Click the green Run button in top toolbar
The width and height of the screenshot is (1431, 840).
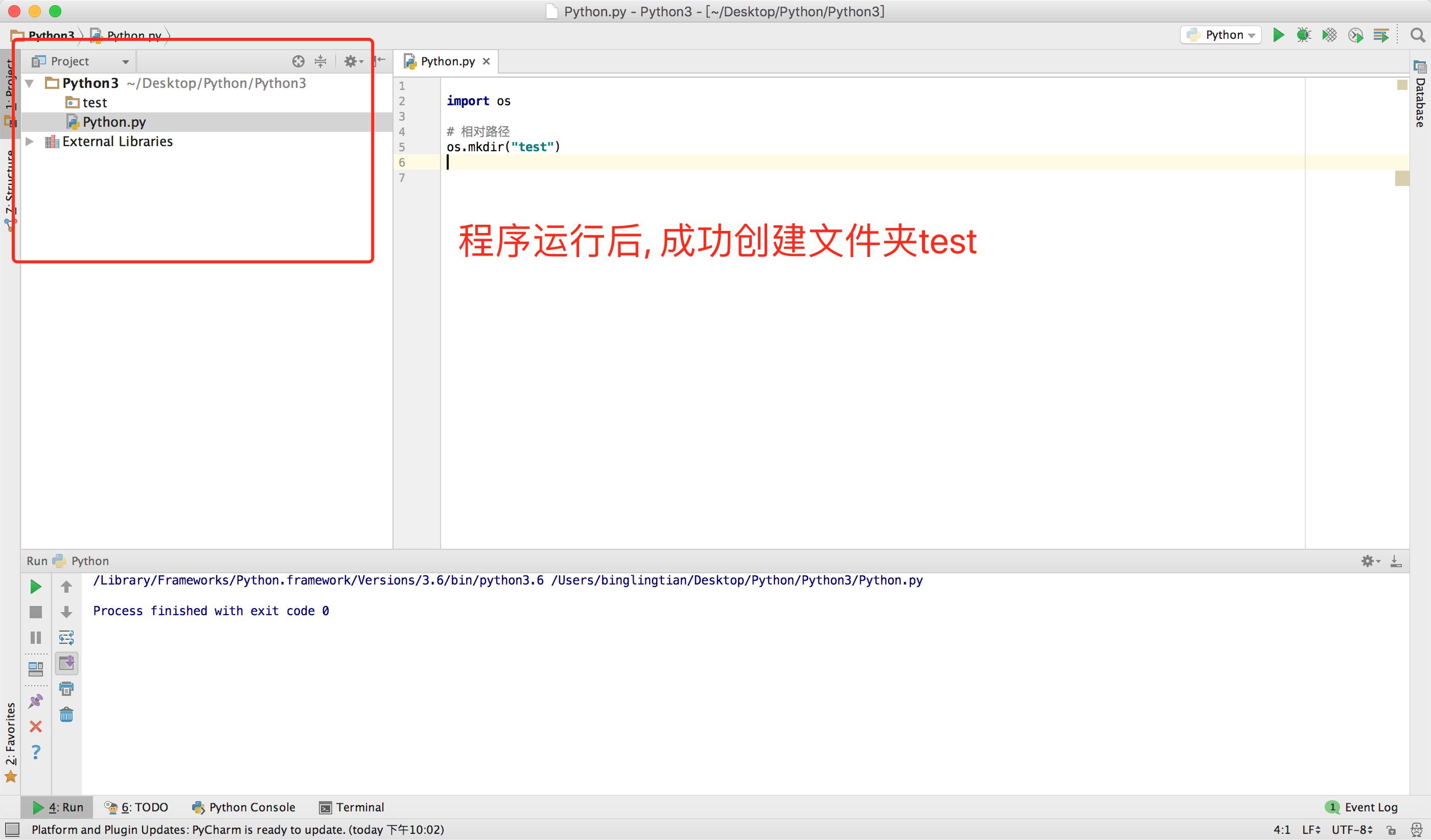[x=1278, y=35]
